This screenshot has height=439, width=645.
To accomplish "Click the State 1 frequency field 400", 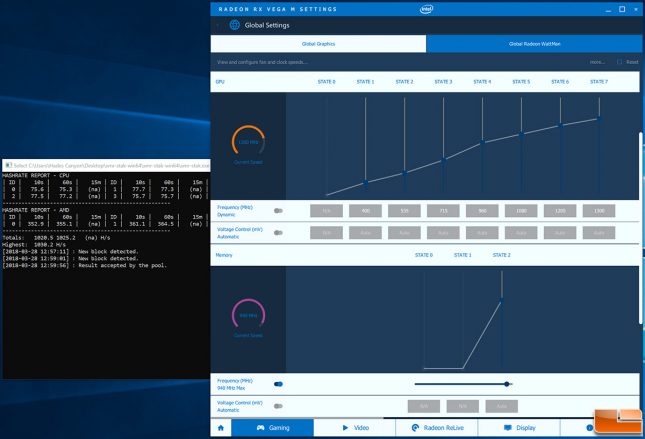I will click(x=365, y=211).
